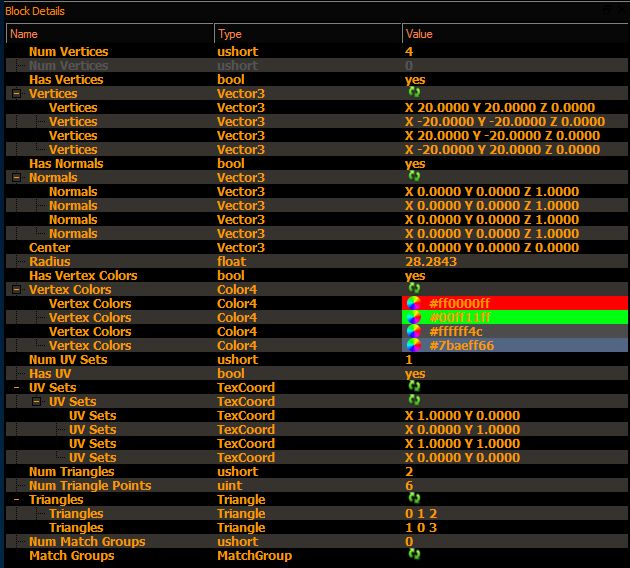Select vertex X -20.0000 Y 20.0000 Z 0.0000

click(502, 149)
